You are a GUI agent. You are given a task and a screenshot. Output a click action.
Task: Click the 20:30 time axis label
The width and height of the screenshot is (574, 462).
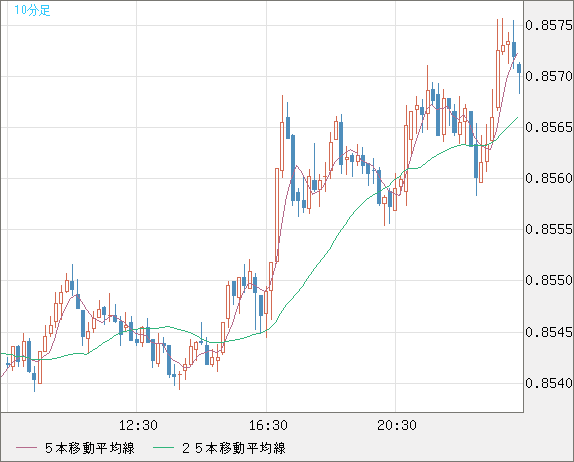coord(397,425)
